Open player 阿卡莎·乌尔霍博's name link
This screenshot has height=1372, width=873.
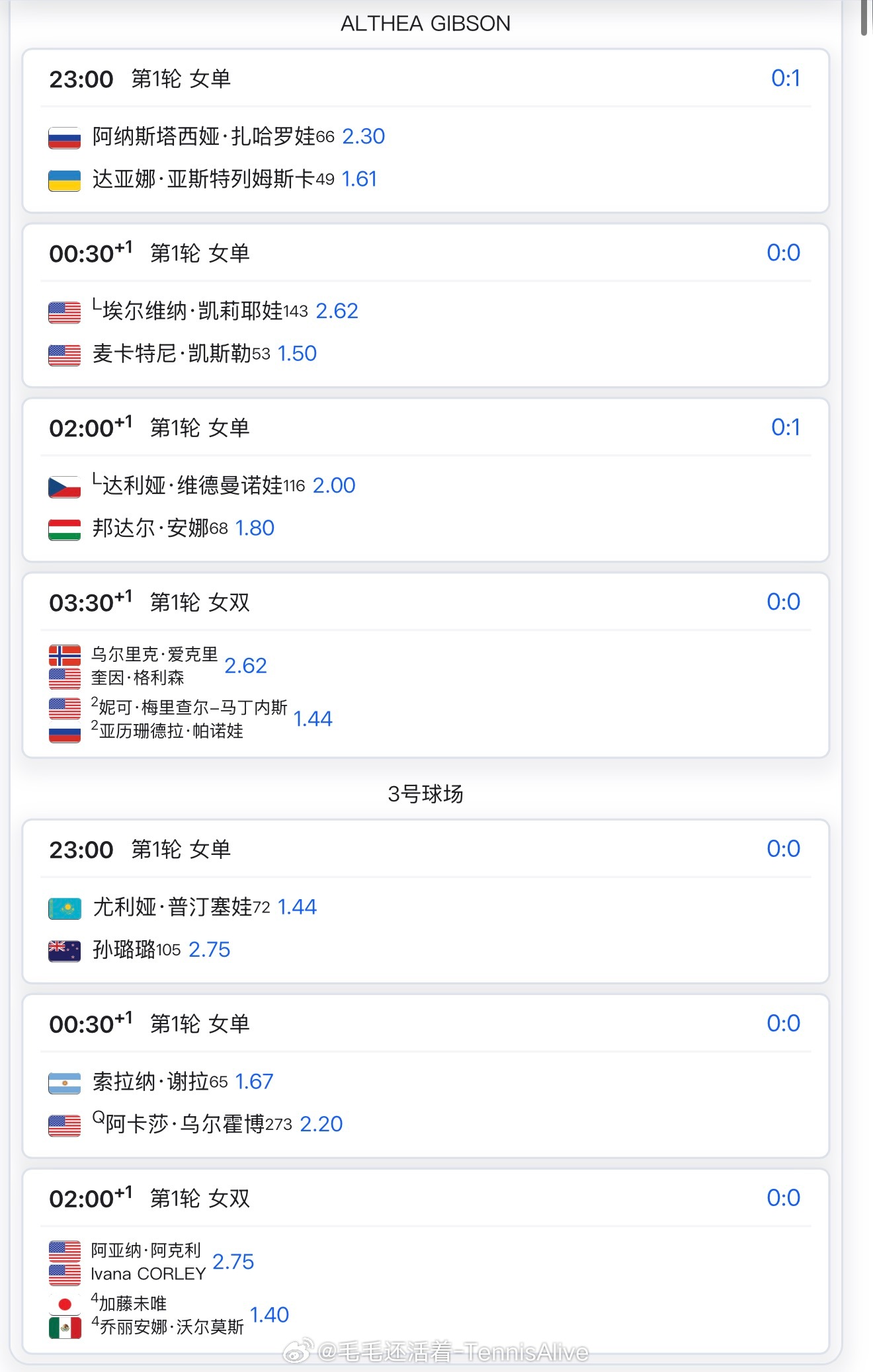tap(185, 1124)
